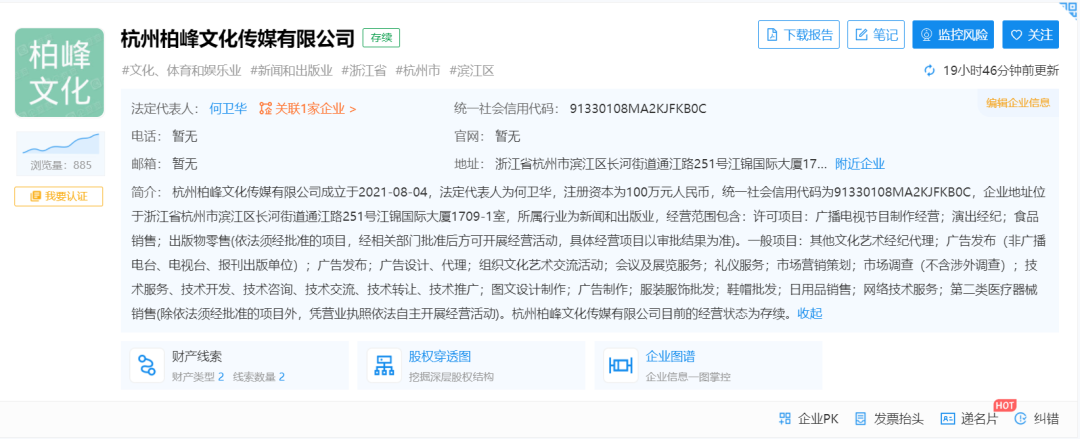Viewport: 1080px width, 439px height.
Task: Click the 企业图谱 panel icon
Action: [x=622, y=365]
